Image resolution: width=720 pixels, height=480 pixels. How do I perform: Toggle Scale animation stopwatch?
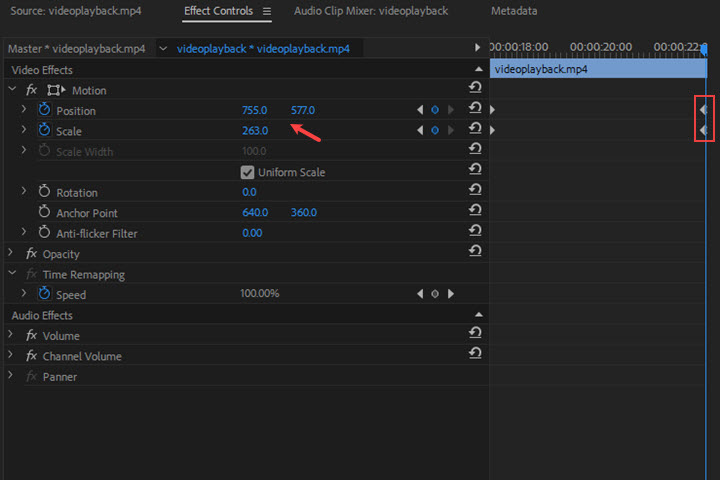tap(45, 130)
